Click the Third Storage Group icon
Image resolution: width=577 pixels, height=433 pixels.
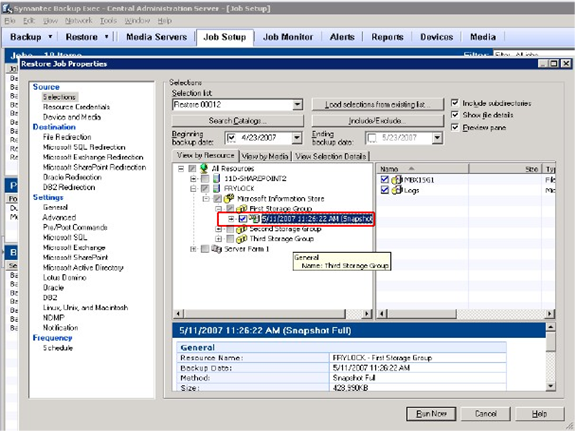pyautogui.click(x=241, y=239)
